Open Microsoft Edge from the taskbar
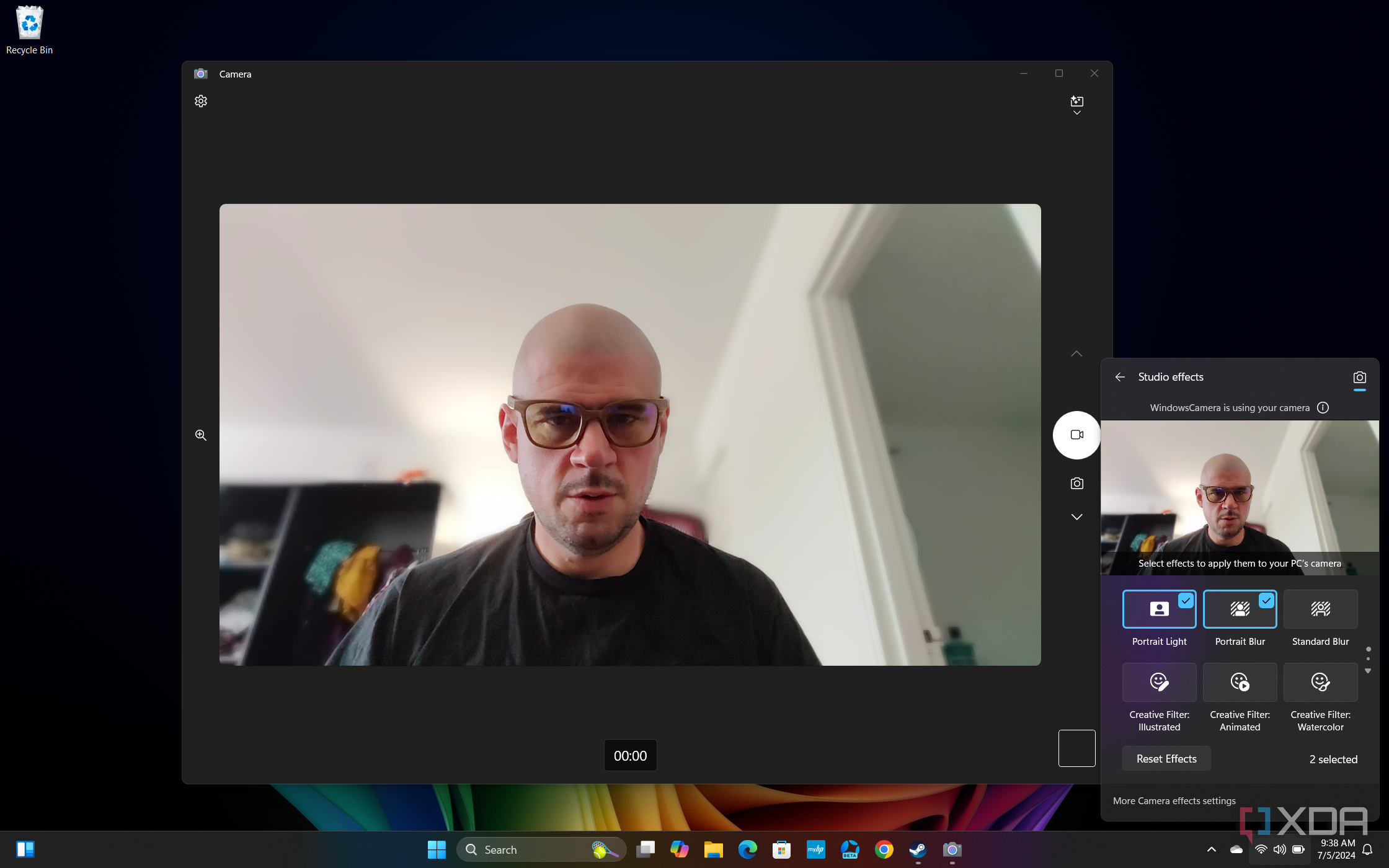This screenshot has height=868, width=1389. [x=748, y=849]
